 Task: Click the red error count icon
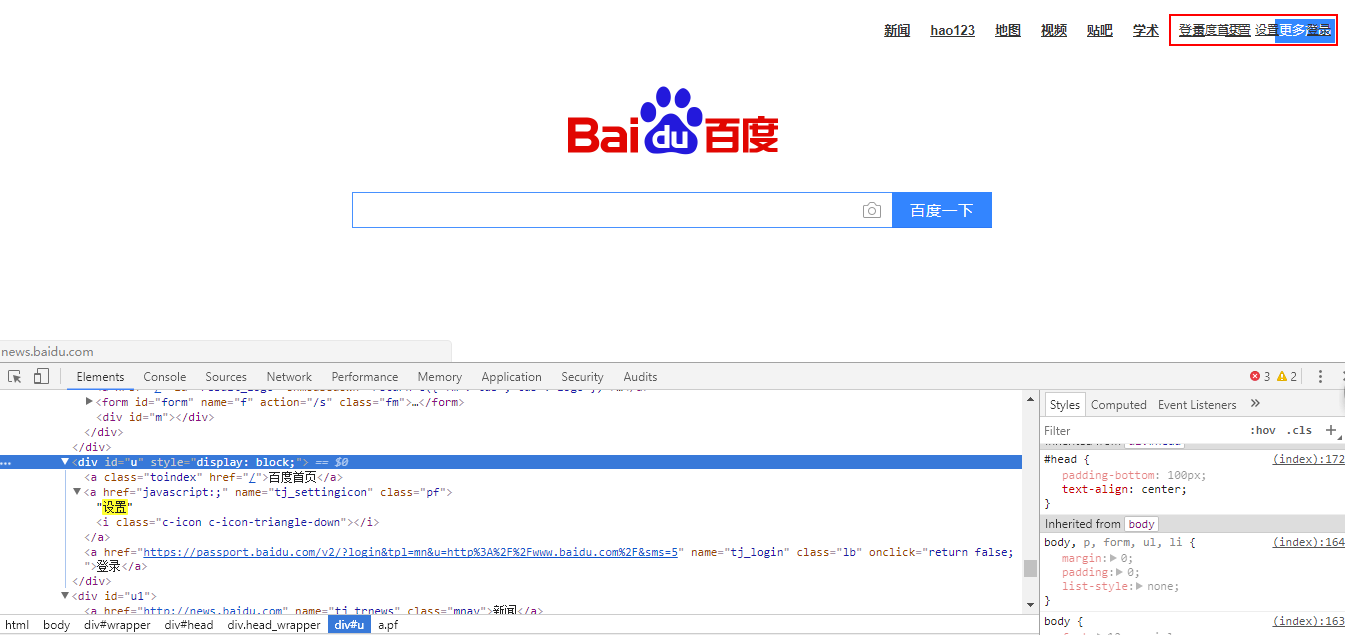pyautogui.click(x=1255, y=377)
